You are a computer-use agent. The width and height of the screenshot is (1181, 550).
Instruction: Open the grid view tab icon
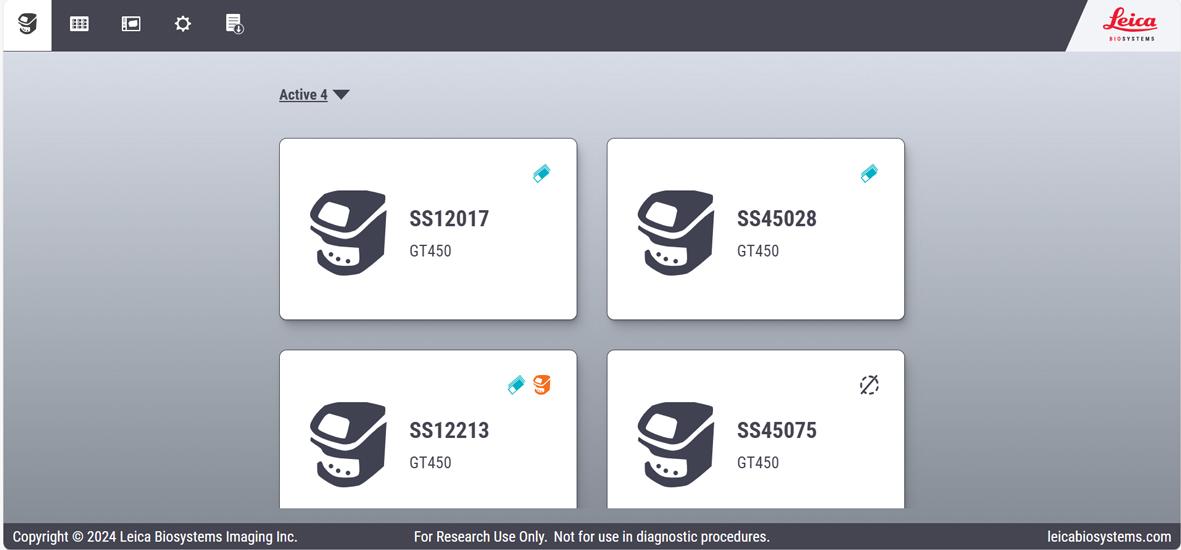79,24
